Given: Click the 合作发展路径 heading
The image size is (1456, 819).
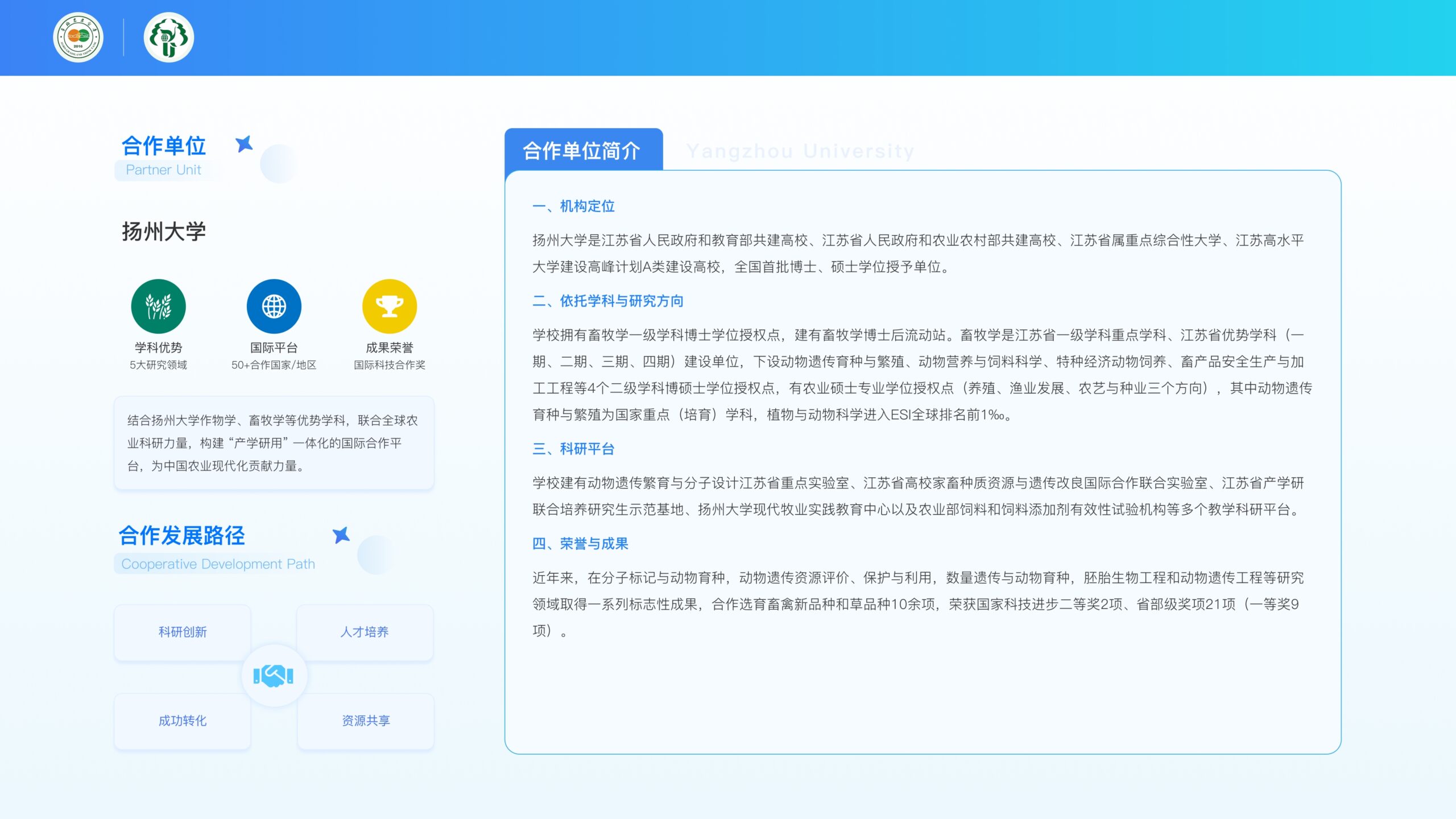Looking at the screenshot, I should 182,536.
